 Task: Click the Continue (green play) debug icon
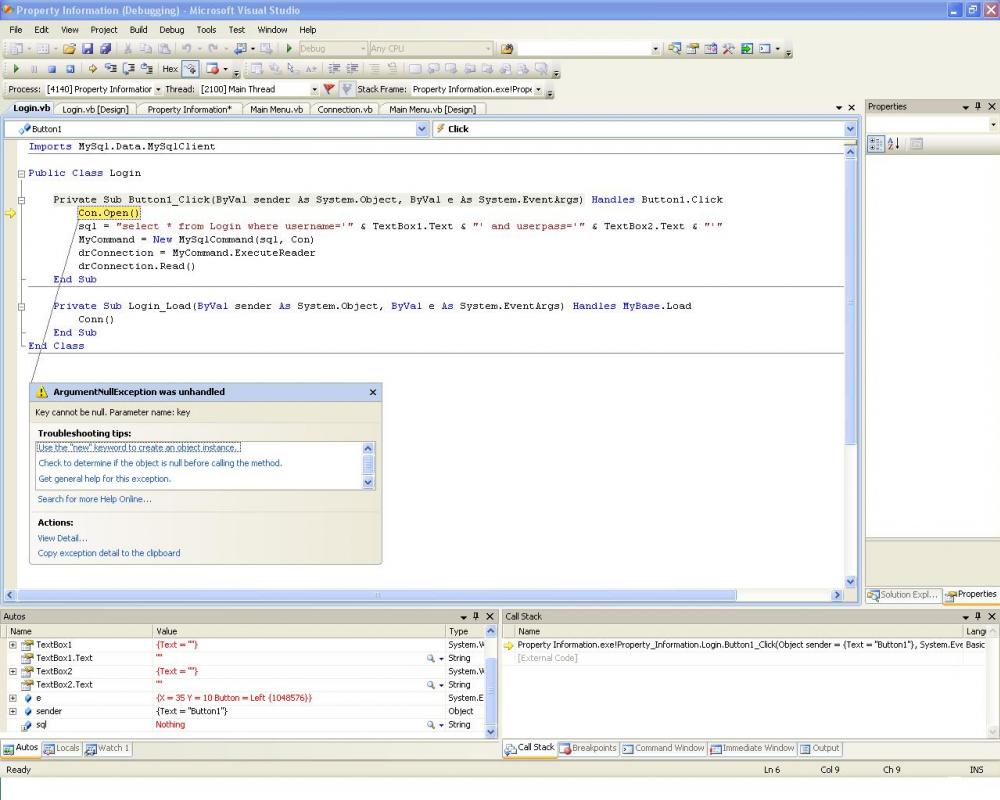(x=17, y=69)
